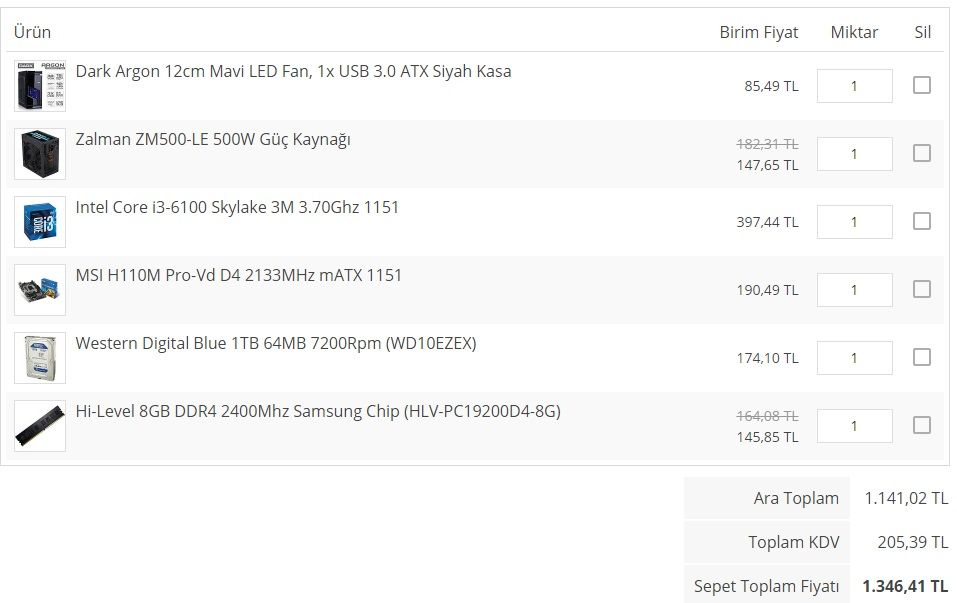The width and height of the screenshot is (957, 603).
Task: Open the Intel Core i3-6100 Skylake product link
Action: pos(237,207)
